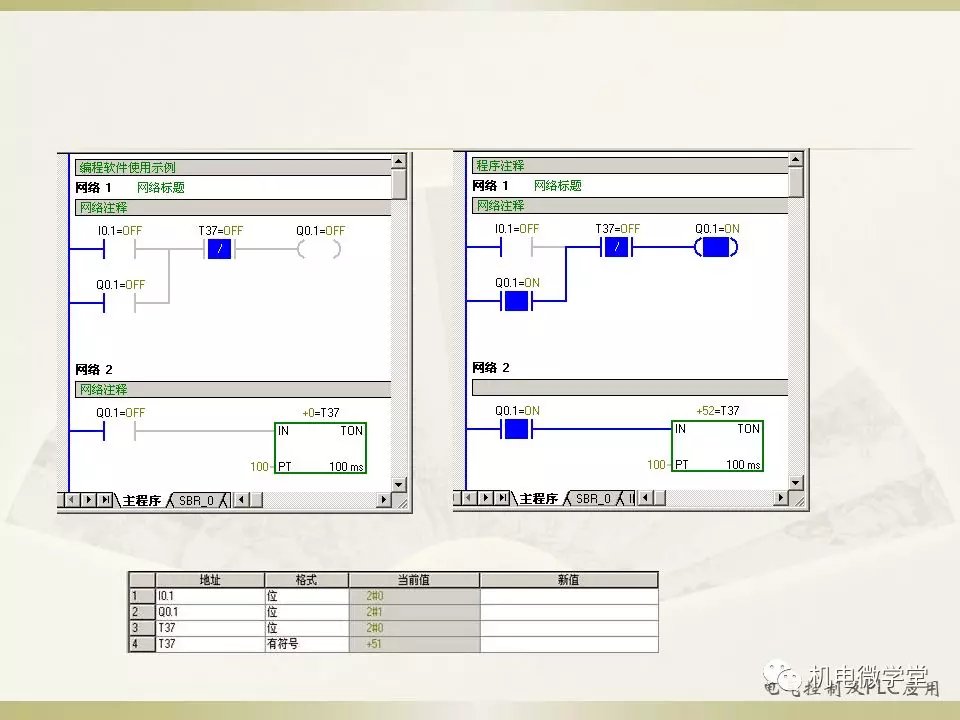Click the 地址 column header in status table
The height and width of the screenshot is (720, 960).
click(x=210, y=580)
